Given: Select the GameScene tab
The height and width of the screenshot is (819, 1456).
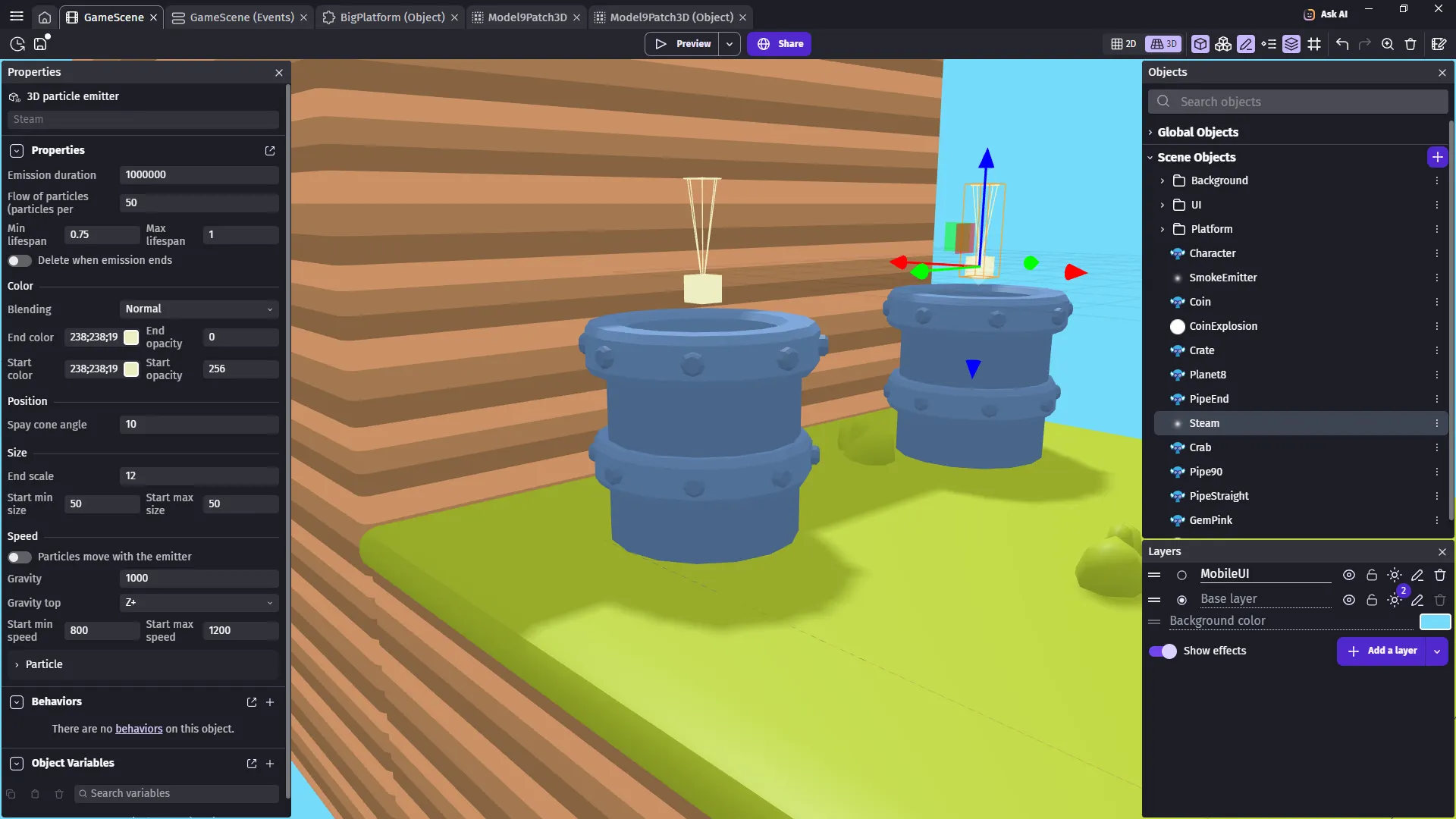Looking at the screenshot, I should pos(113,17).
